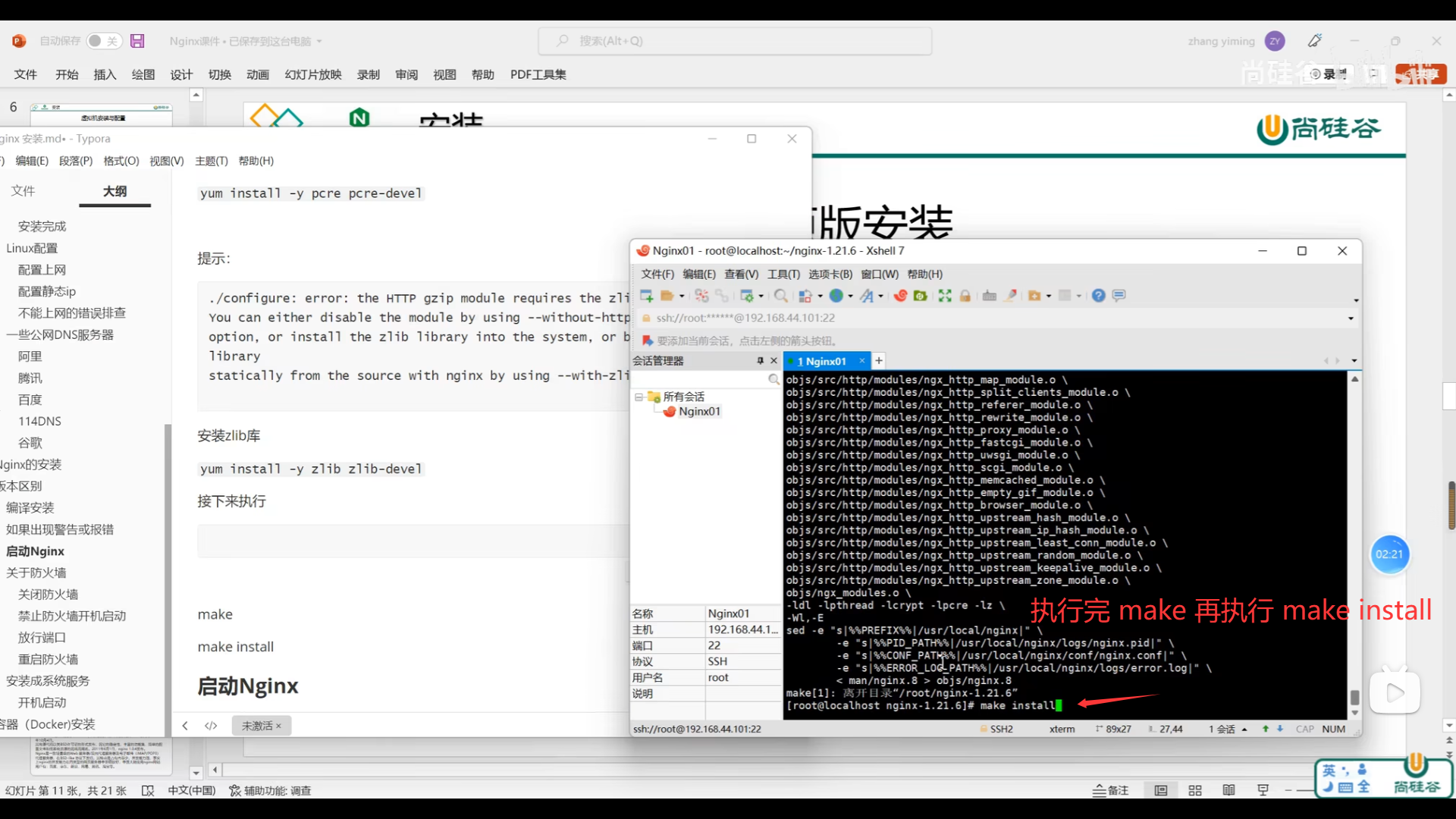1456x819 pixels.
Task: Click the fullscreen green arrows icon in Xshell
Action: (945, 296)
